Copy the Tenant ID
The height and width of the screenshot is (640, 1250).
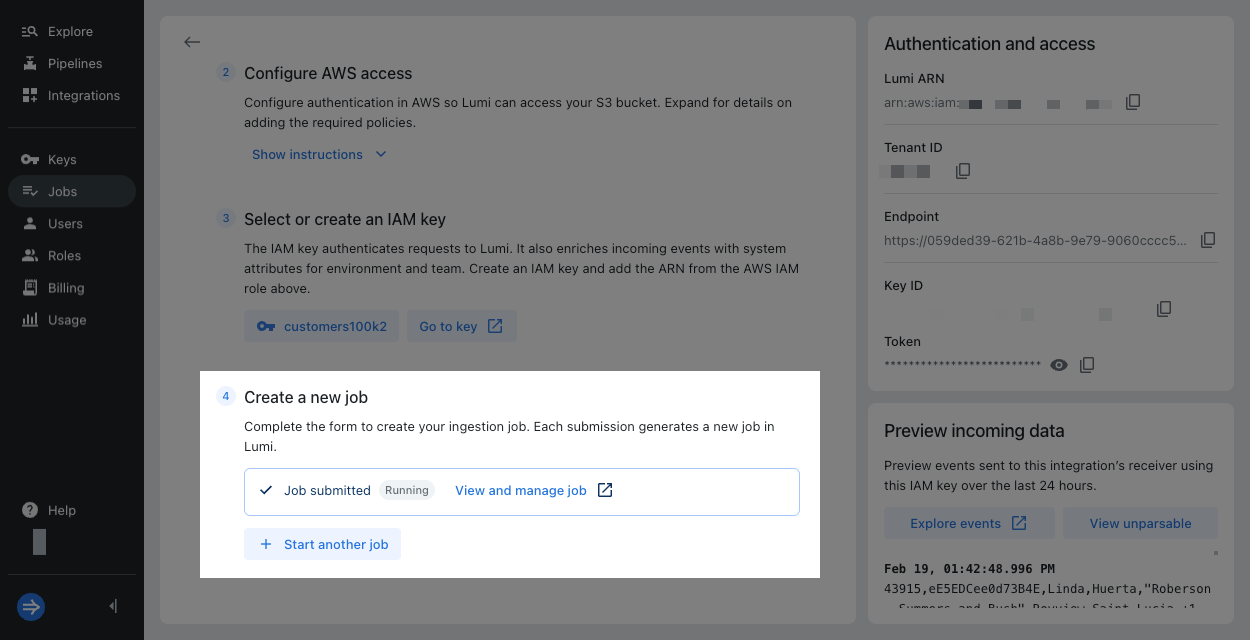point(963,171)
